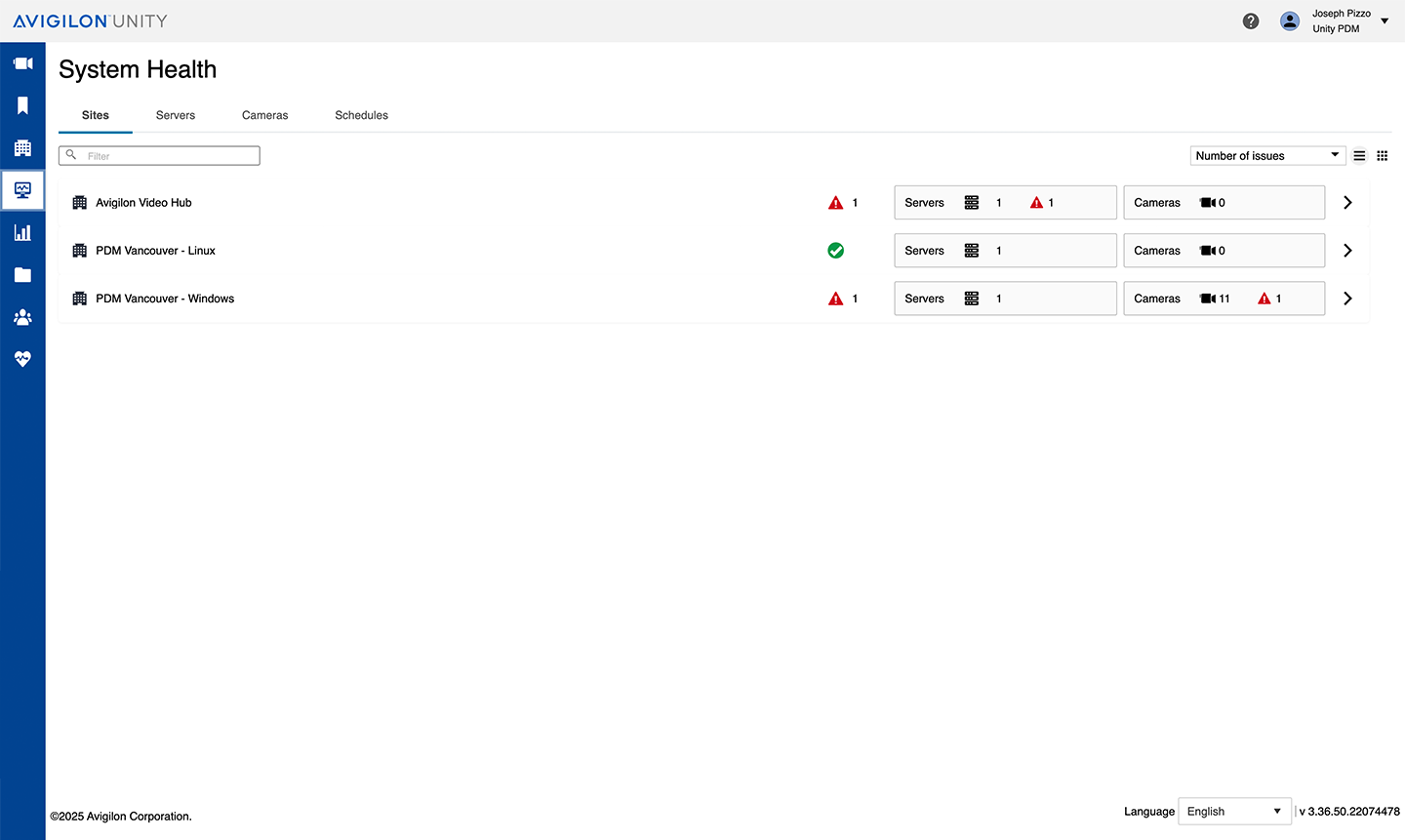The width and height of the screenshot is (1405, 840).
Task: Open Cameras box for Avigilon Video Hub
Action: point(1224,203)
